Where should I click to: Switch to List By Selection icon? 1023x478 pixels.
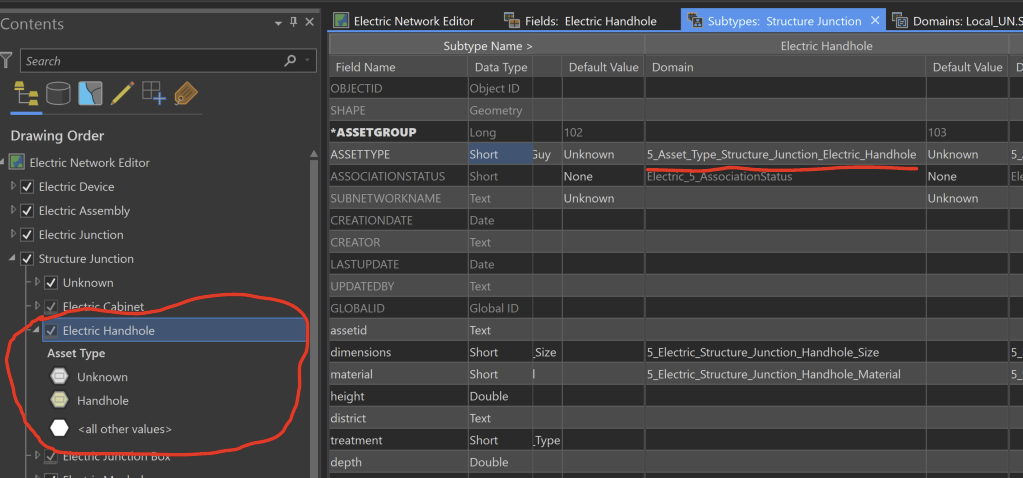[x=90, y=94]
